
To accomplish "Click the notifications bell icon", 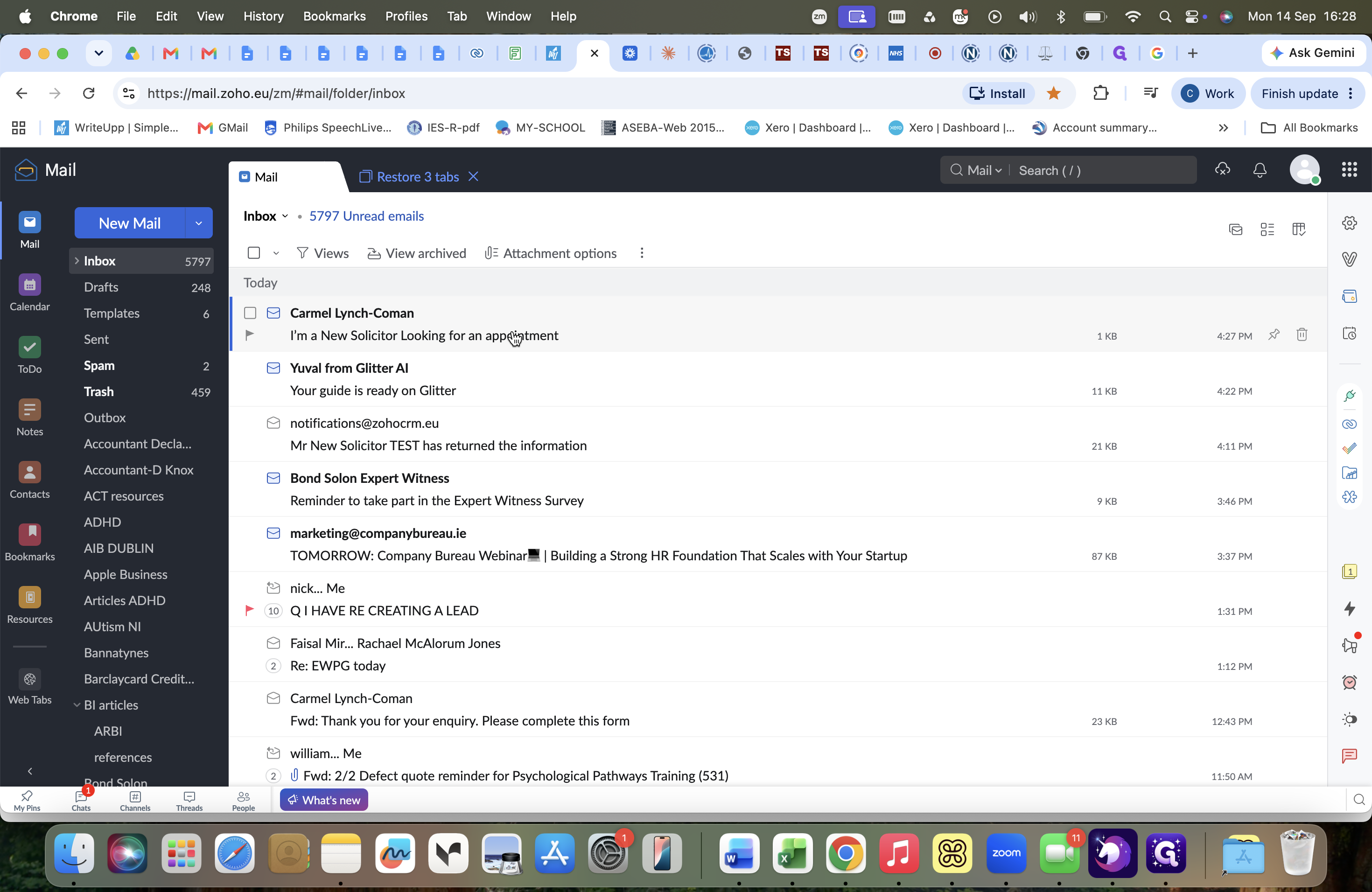I will [1260, 170].
